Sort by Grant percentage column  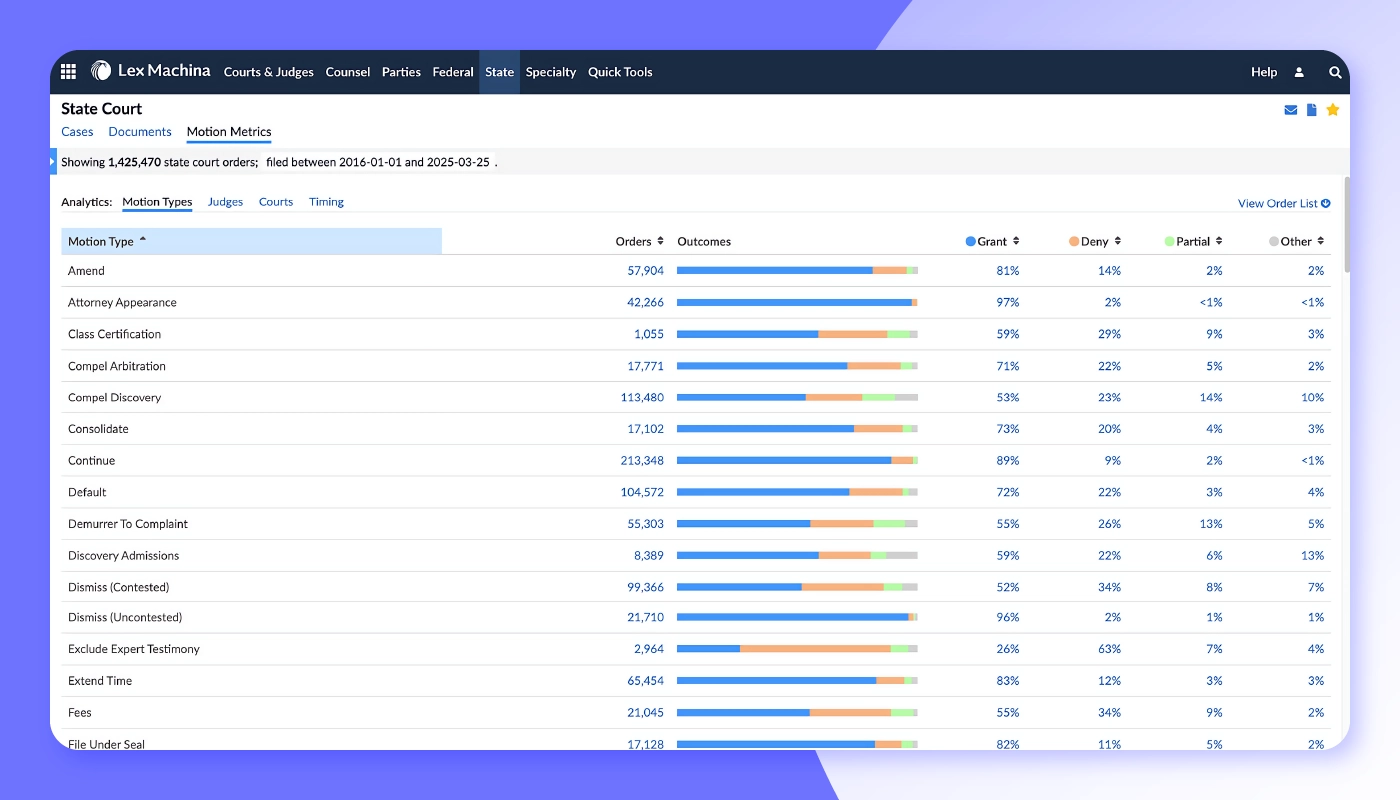pos(992,241)
